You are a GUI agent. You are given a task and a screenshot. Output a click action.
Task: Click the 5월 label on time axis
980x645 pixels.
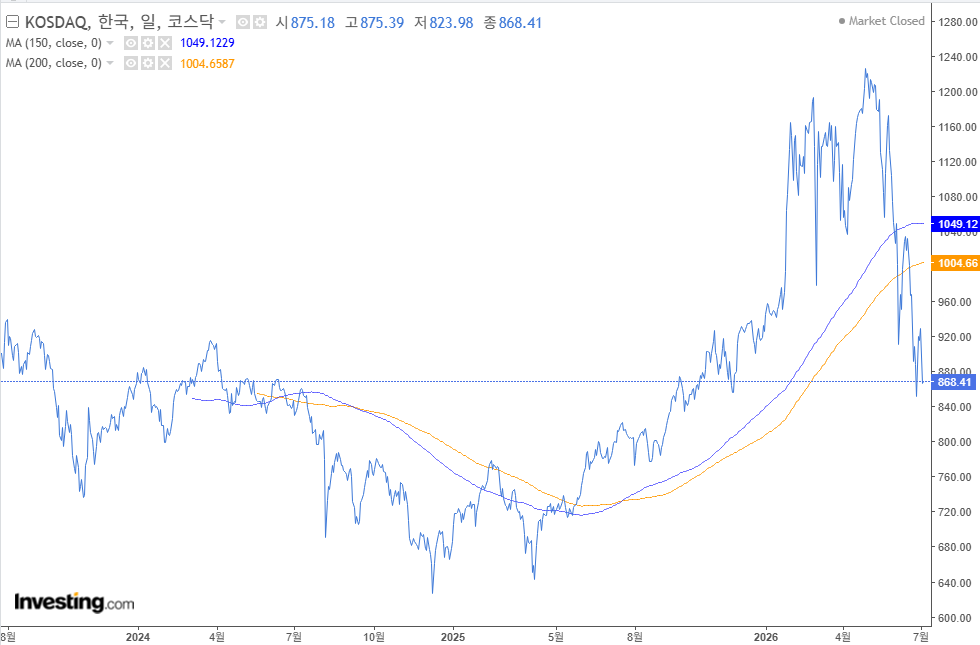click(x=556, y=637)
